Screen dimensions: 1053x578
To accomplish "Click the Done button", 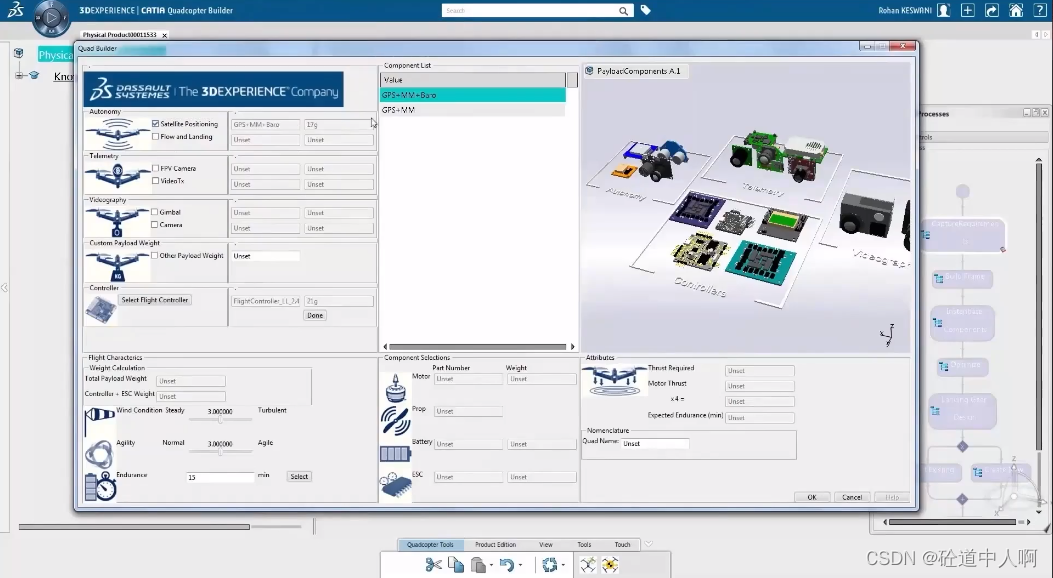I will click(315, 316).
